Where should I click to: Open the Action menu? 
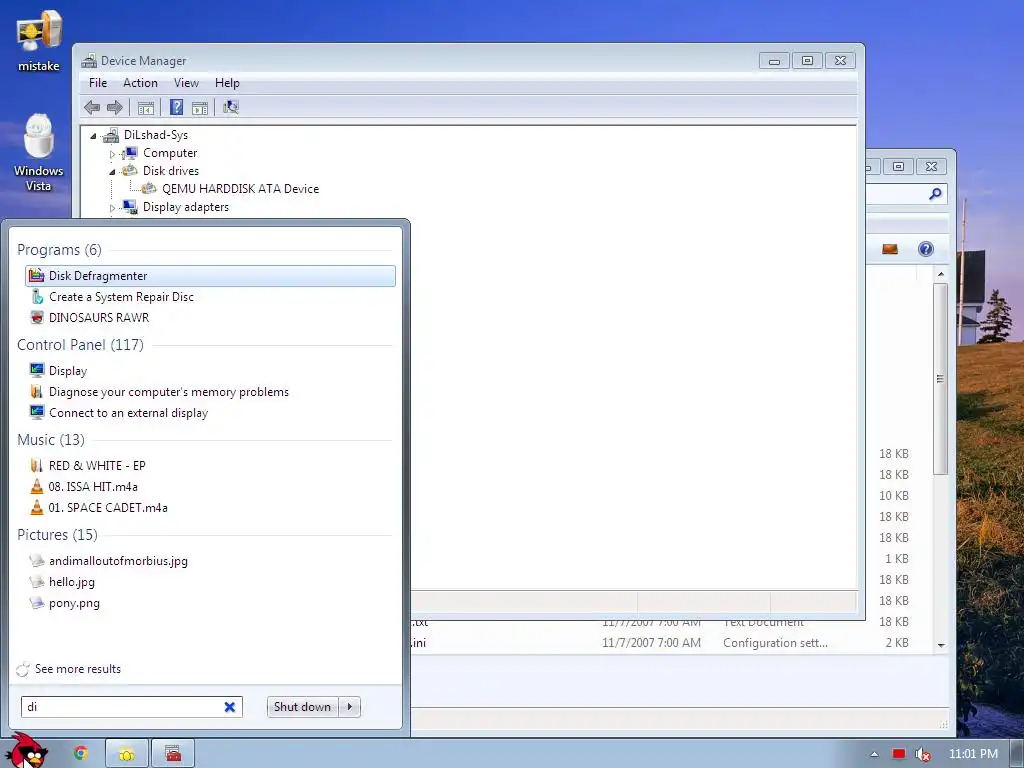[x=140, y=83]
